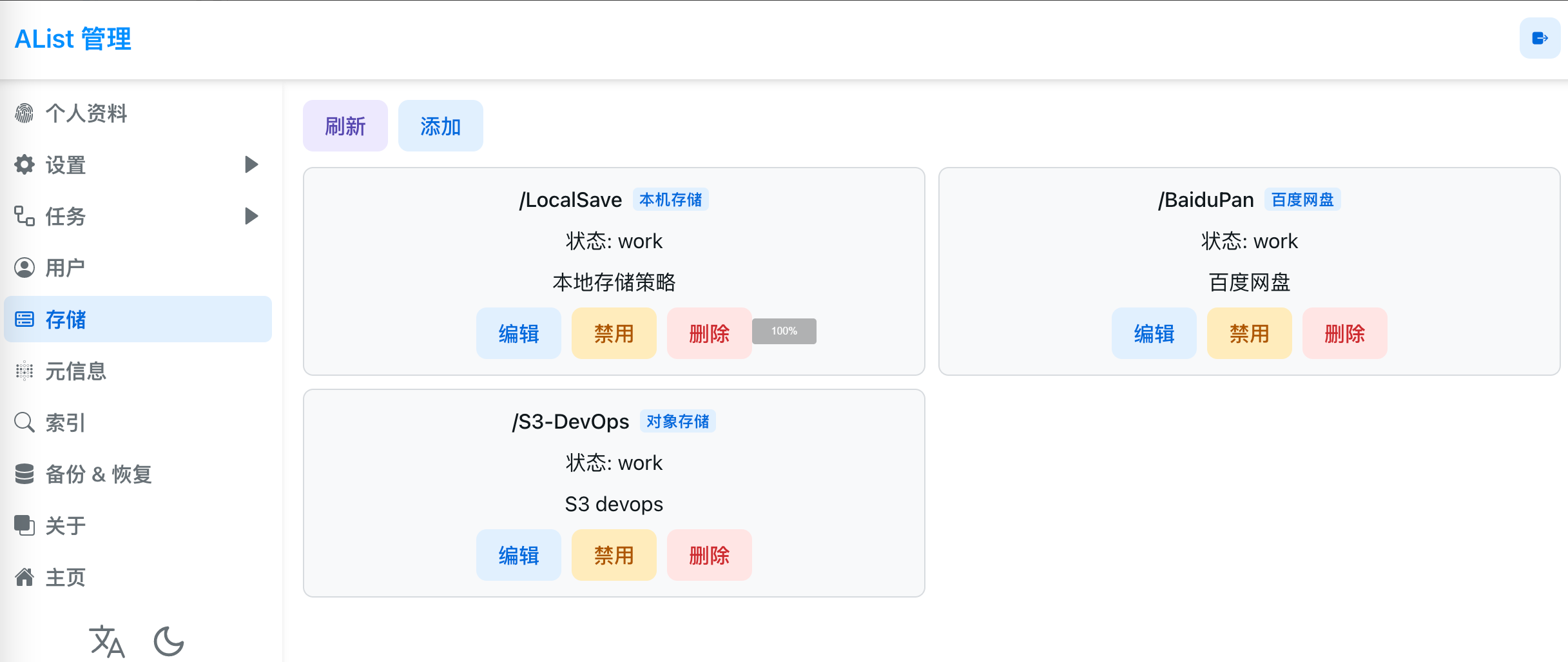1568x662 pixels.
Task: Open language switcher icon
Action: 107,641
